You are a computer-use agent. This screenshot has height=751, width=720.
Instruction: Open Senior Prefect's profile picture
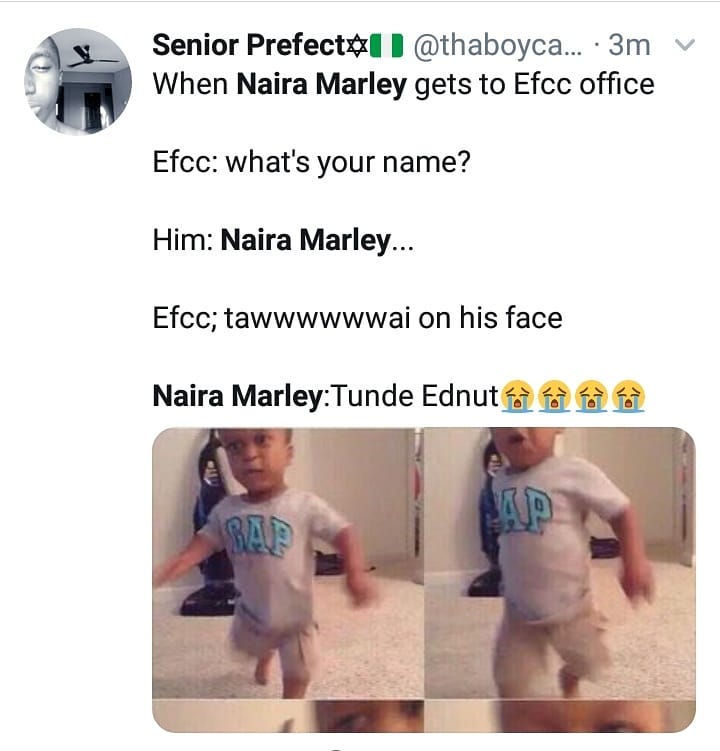point(78,82)
